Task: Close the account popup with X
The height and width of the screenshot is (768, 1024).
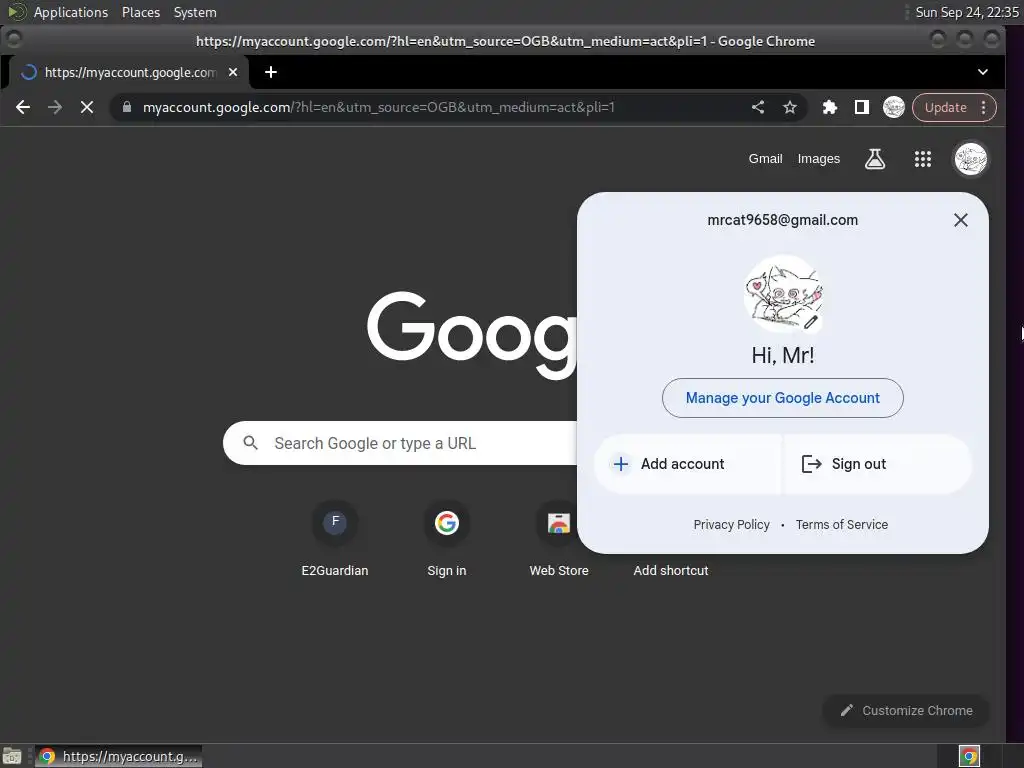Action: pyautogui.click(x=961, y=220)
